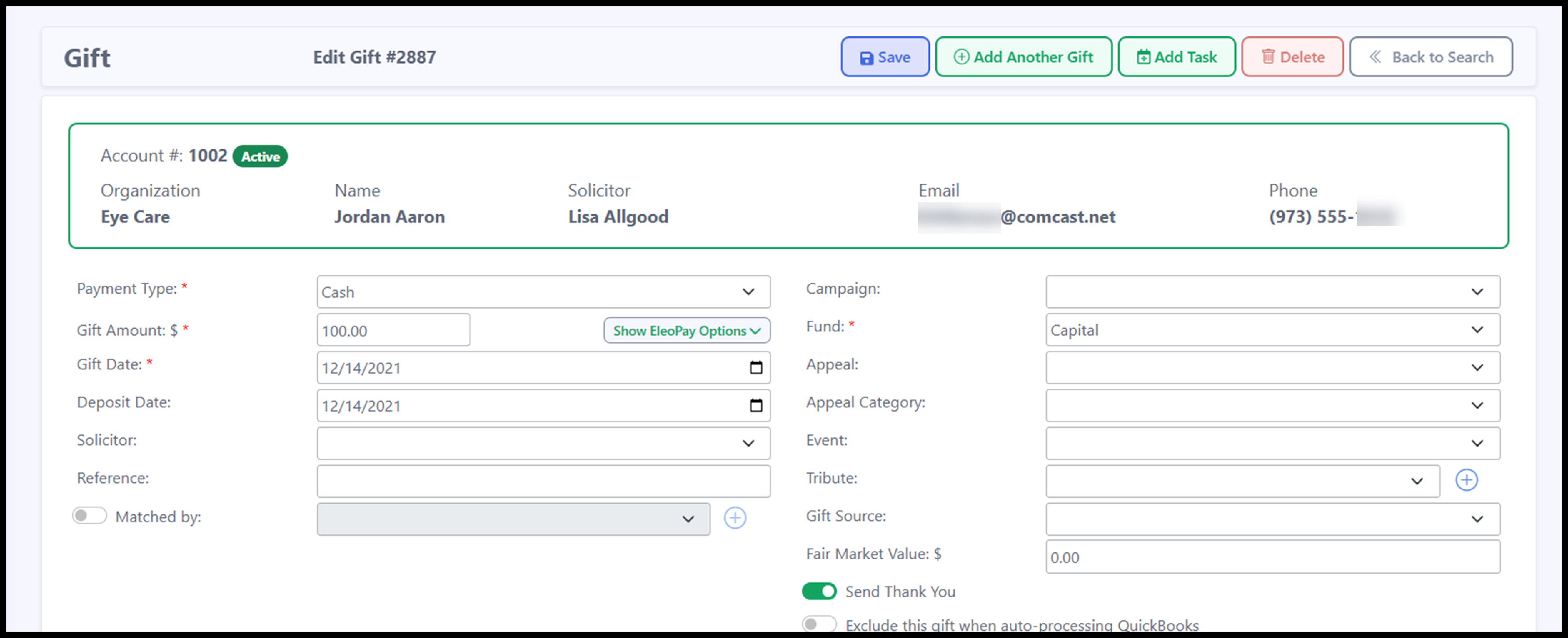Click plus icon next to Tribute
The image size is (1568, 638).
pos(1466,480)
